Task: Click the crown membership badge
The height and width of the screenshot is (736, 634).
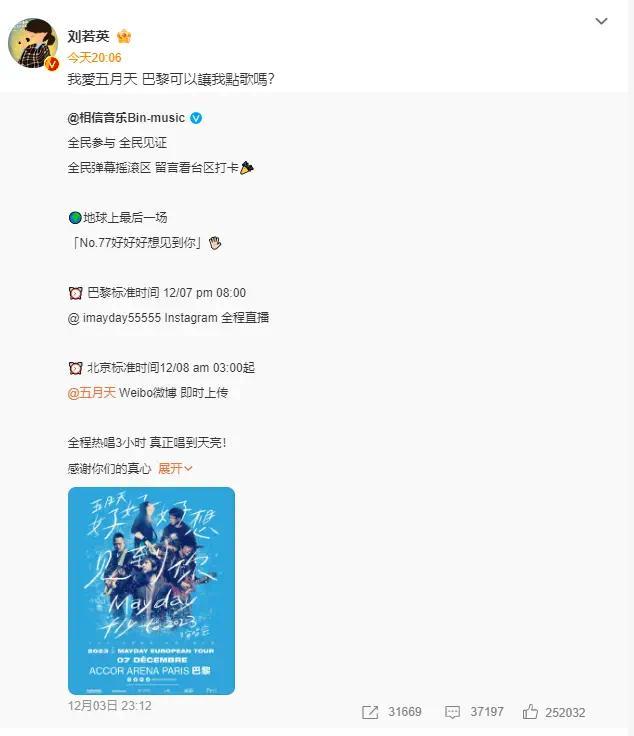Action: (x=124, y=36)
